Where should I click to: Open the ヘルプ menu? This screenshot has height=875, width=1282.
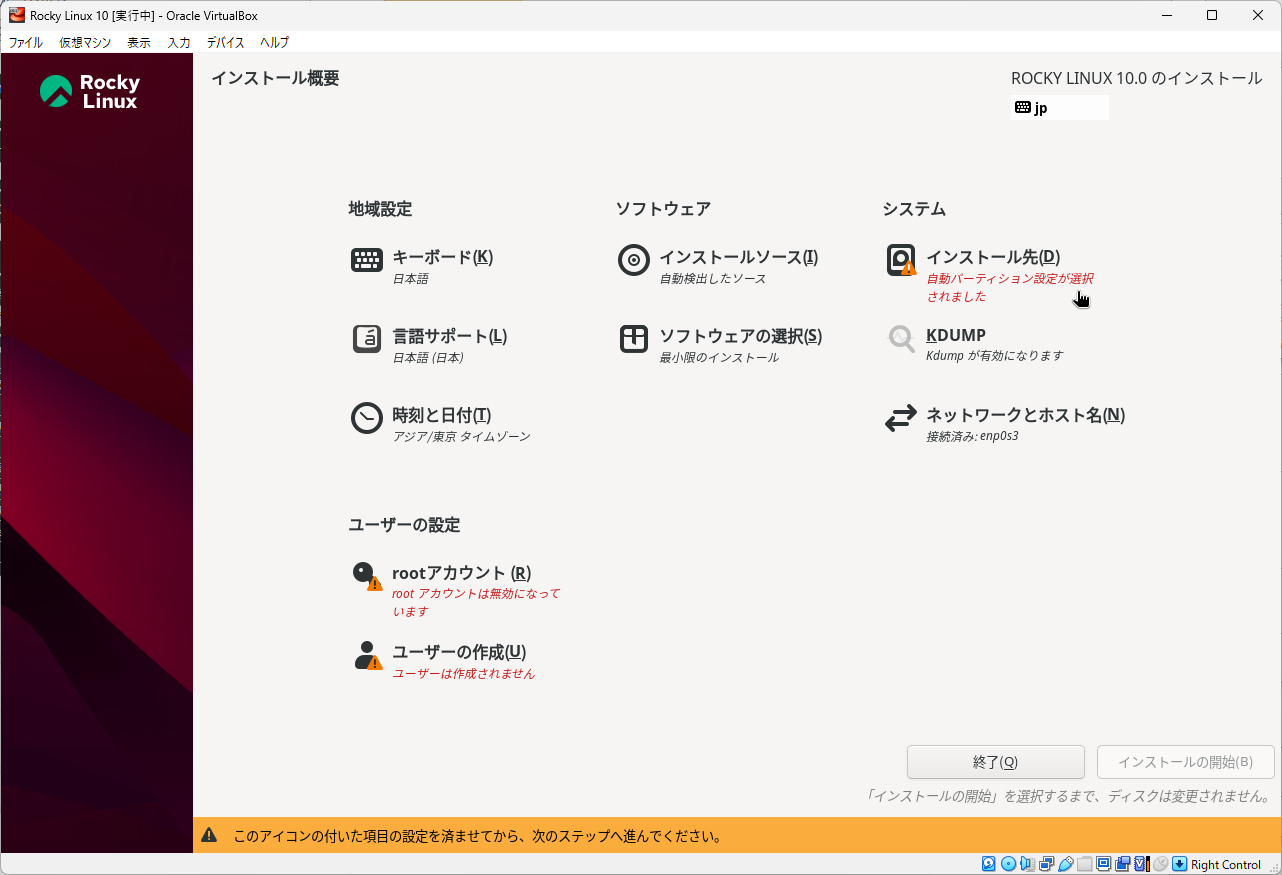point(274,43)
